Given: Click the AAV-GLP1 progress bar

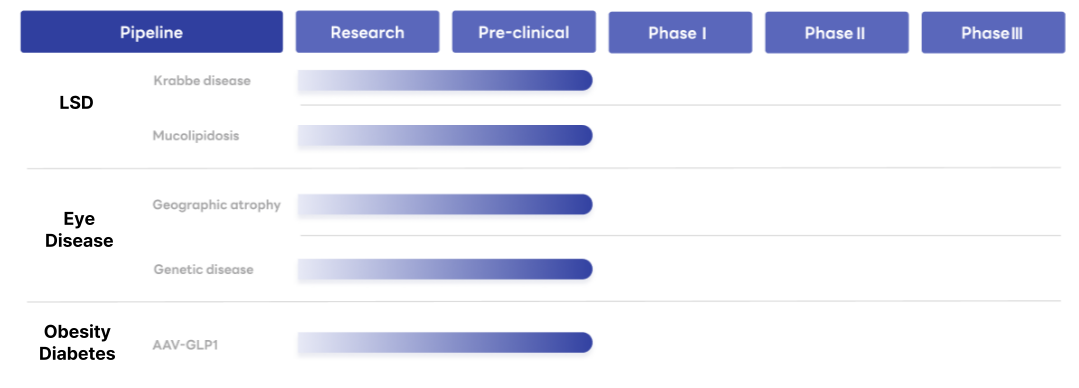Looking at the screenshot, I should 445,343.
